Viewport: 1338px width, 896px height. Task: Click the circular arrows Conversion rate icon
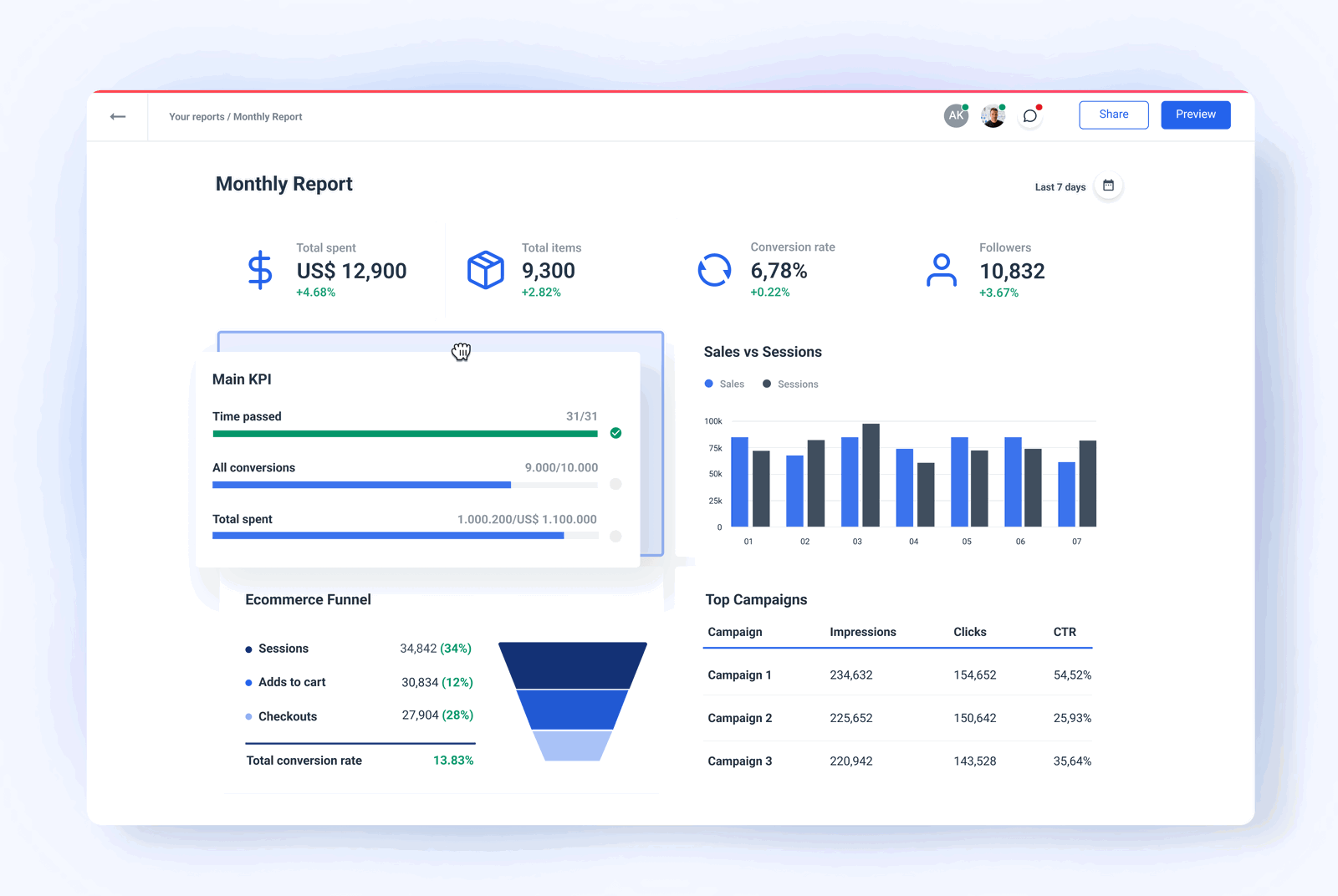pos(714,269)
